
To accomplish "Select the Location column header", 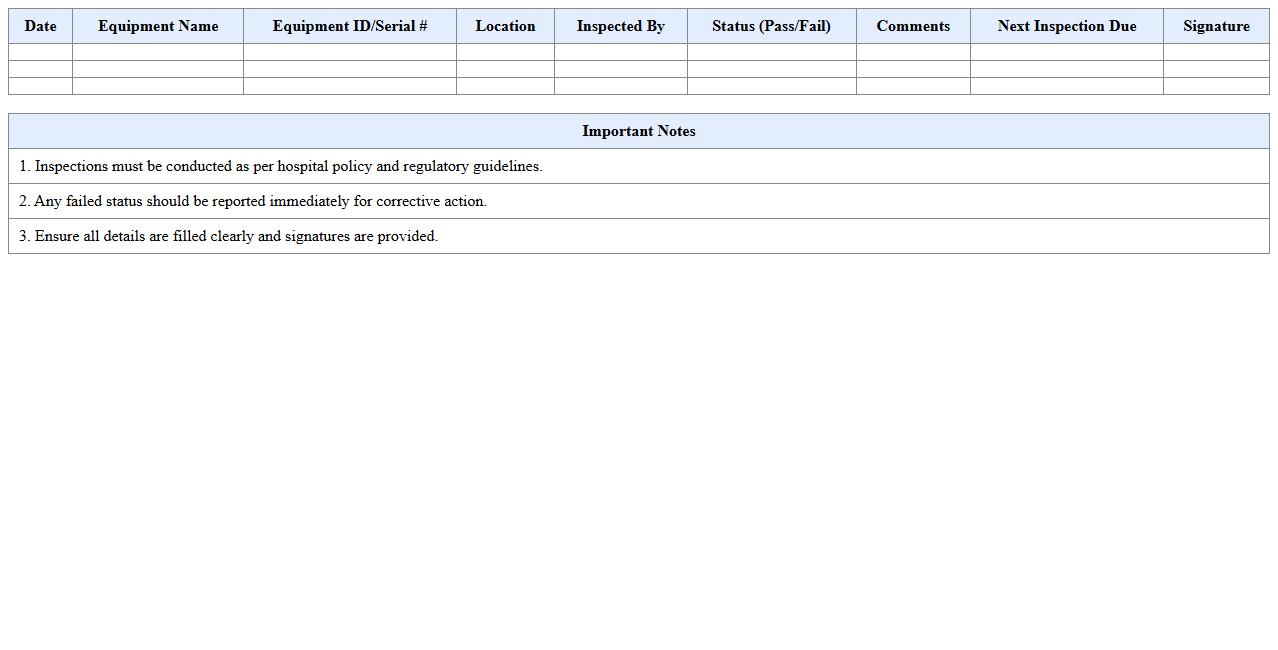I will pos(505,26).
